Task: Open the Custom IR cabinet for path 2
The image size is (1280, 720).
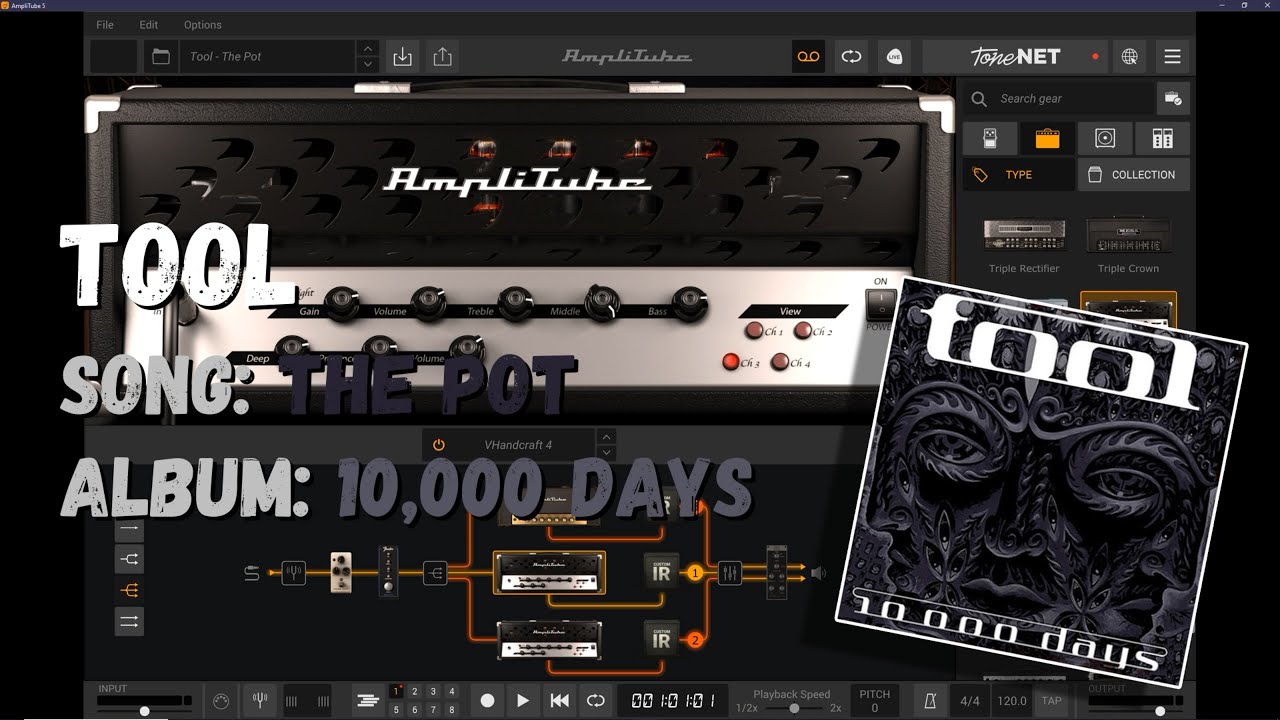Action: pos(661,638)
